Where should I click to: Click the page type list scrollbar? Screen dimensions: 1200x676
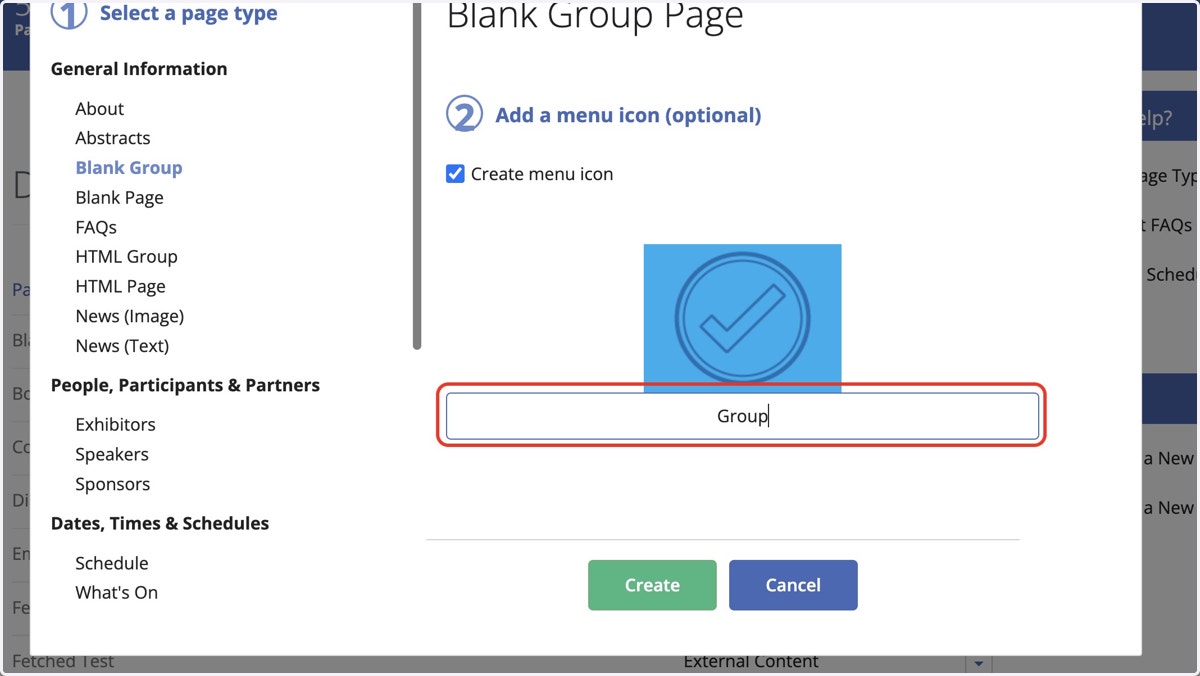tap(417, 175)
